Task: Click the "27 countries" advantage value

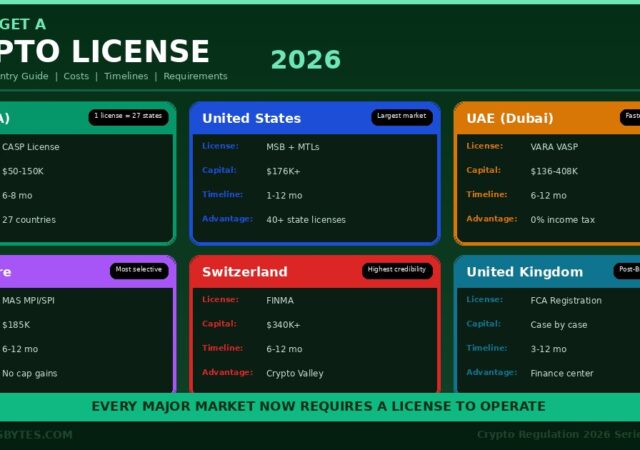Action: pos(29,220)
